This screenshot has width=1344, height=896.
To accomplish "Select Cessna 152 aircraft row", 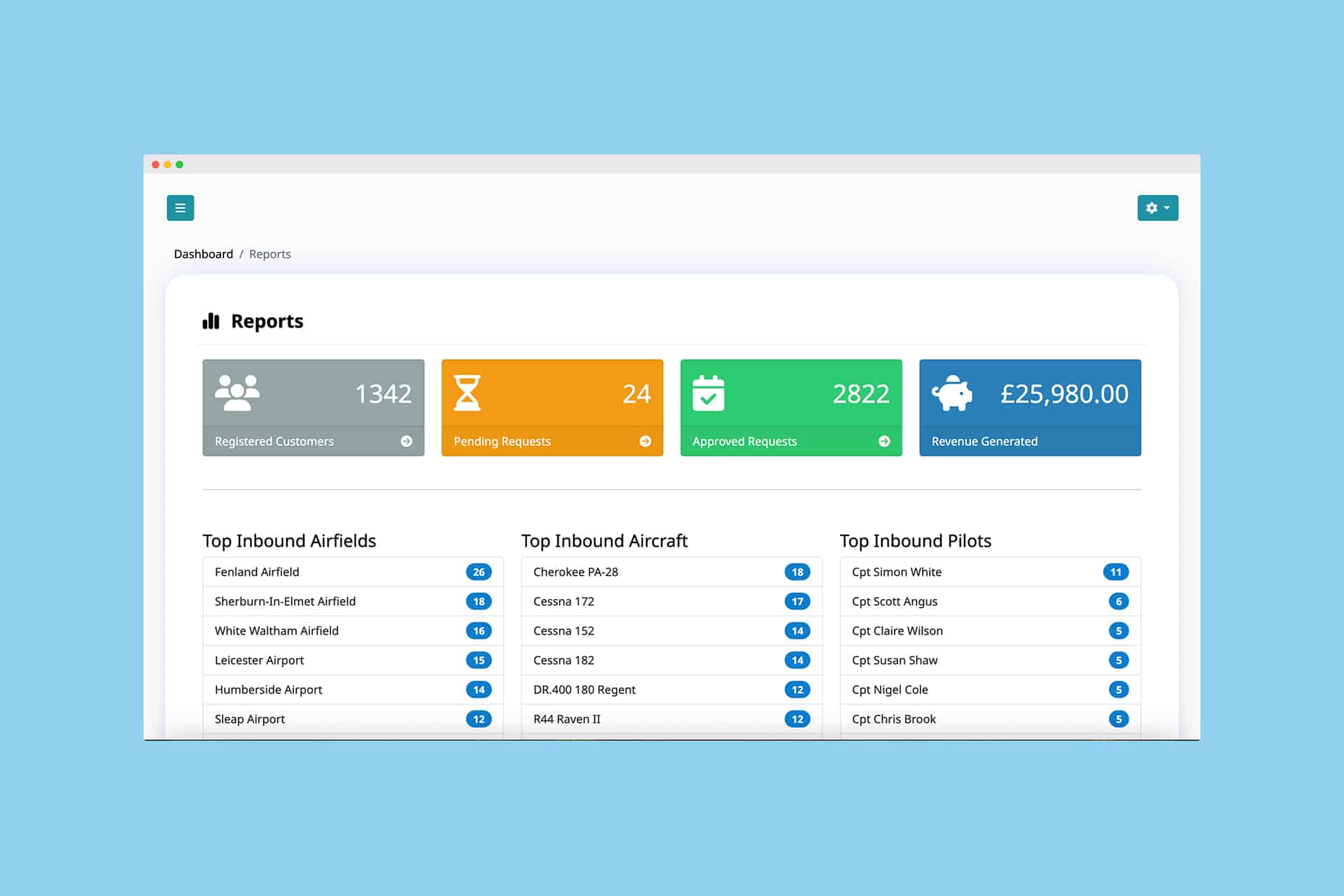I will click(671, 631).
